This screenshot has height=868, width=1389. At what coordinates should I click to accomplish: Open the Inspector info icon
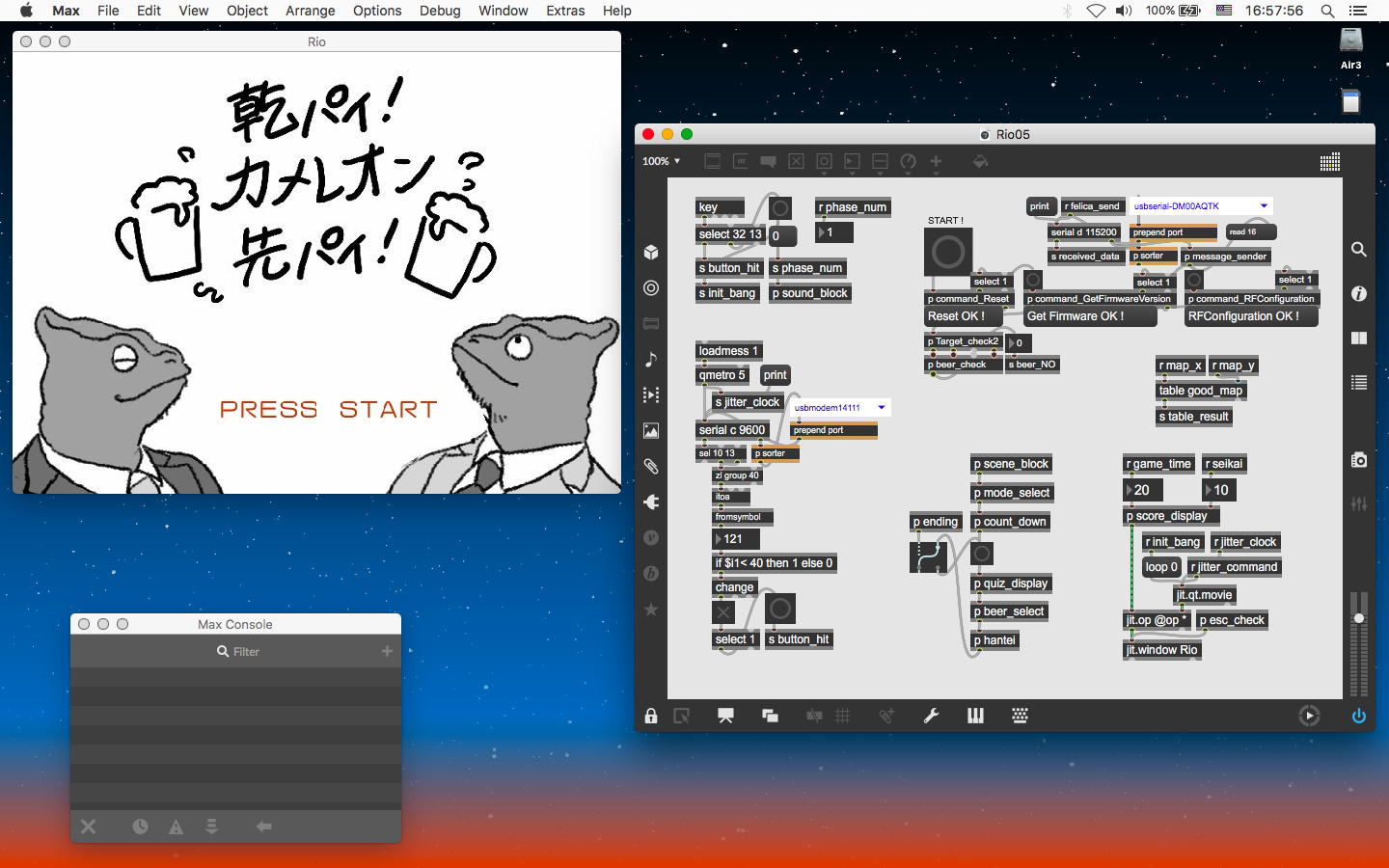[x=1359, y=293]
